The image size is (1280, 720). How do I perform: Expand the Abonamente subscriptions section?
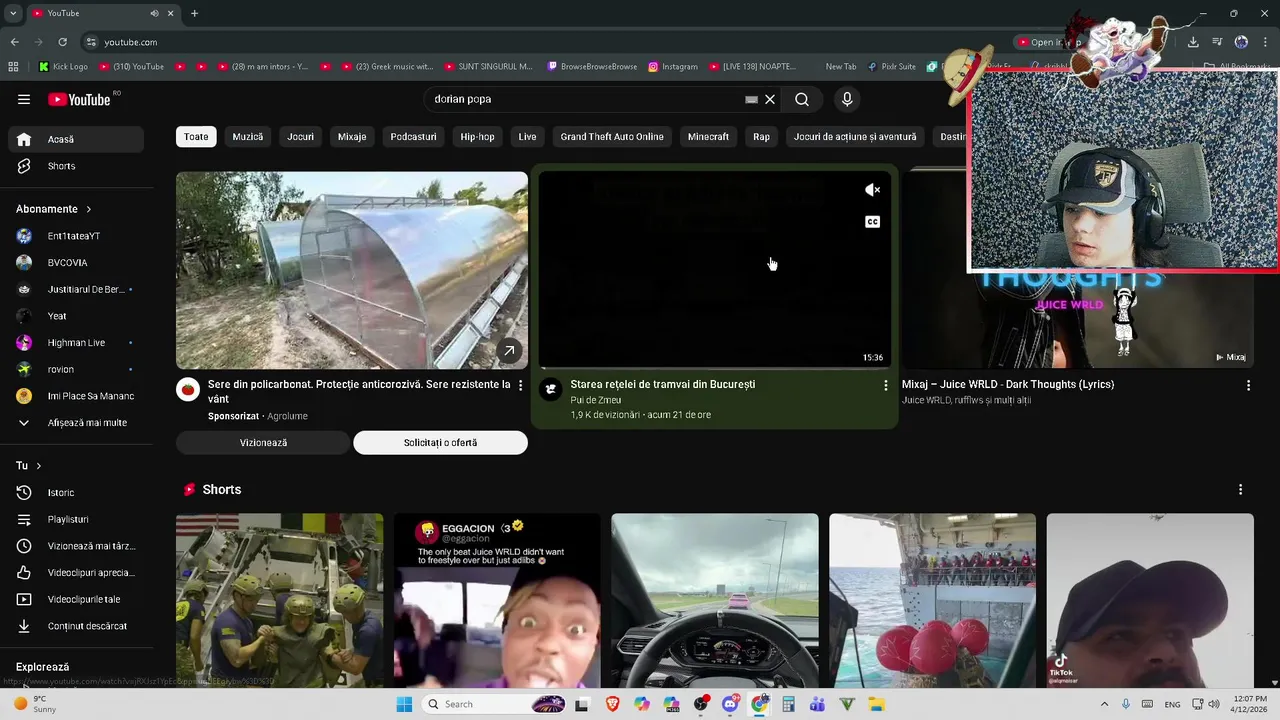click(x=54, y=209)
